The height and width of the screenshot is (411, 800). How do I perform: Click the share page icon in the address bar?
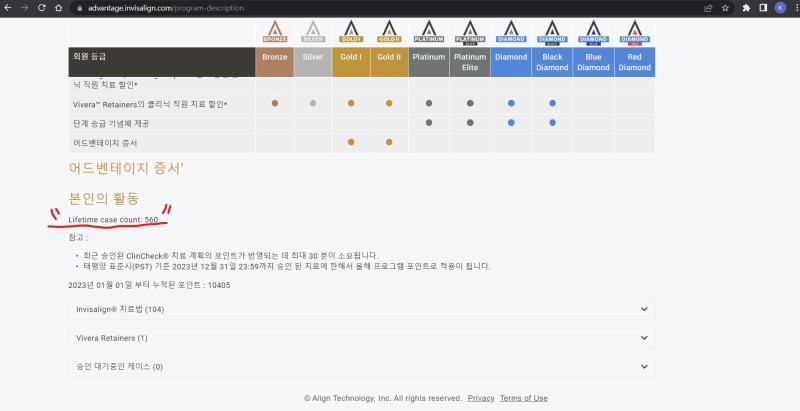tap(708, 8)
